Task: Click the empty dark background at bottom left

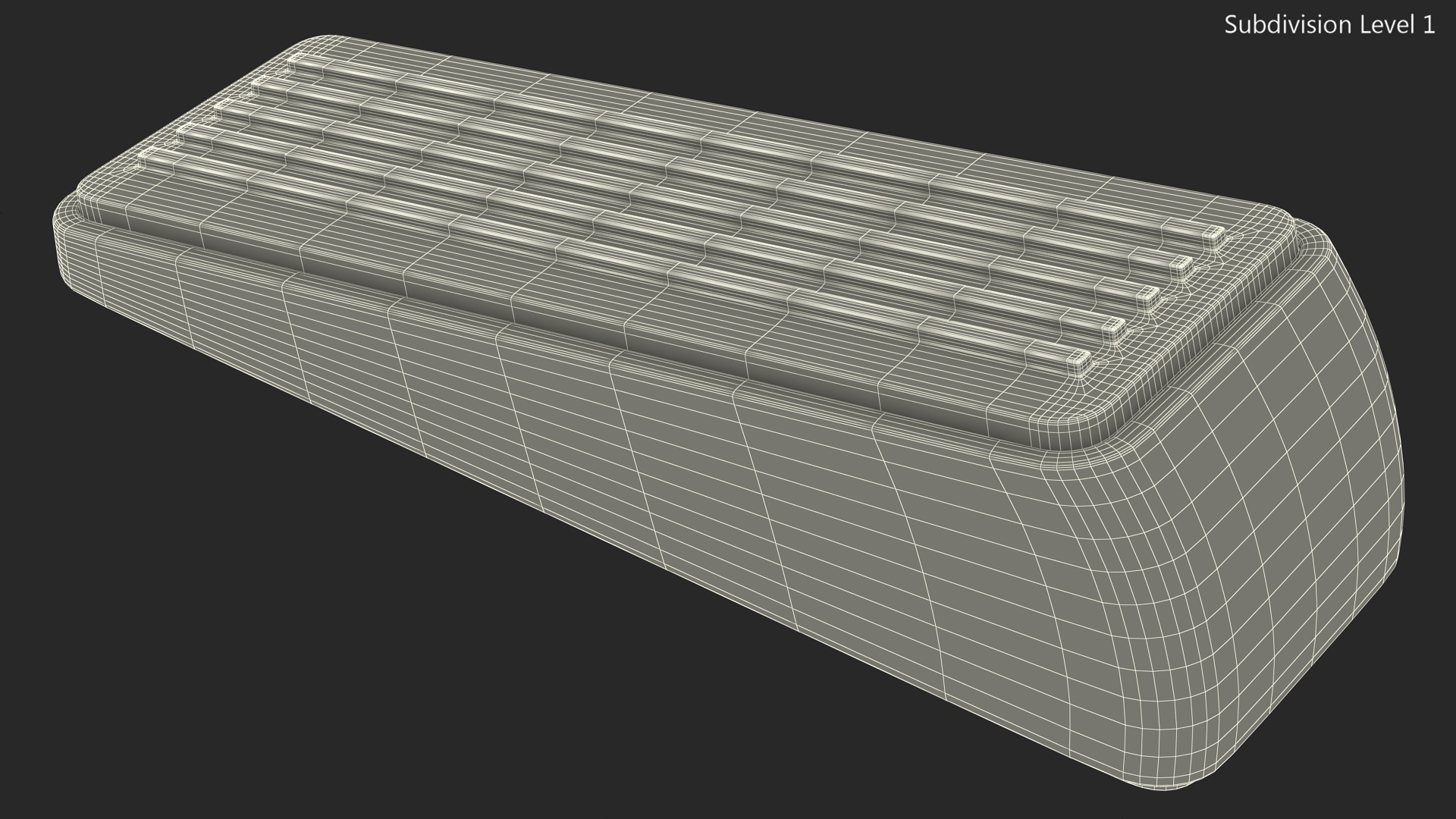Action: (x=190, y=682)
